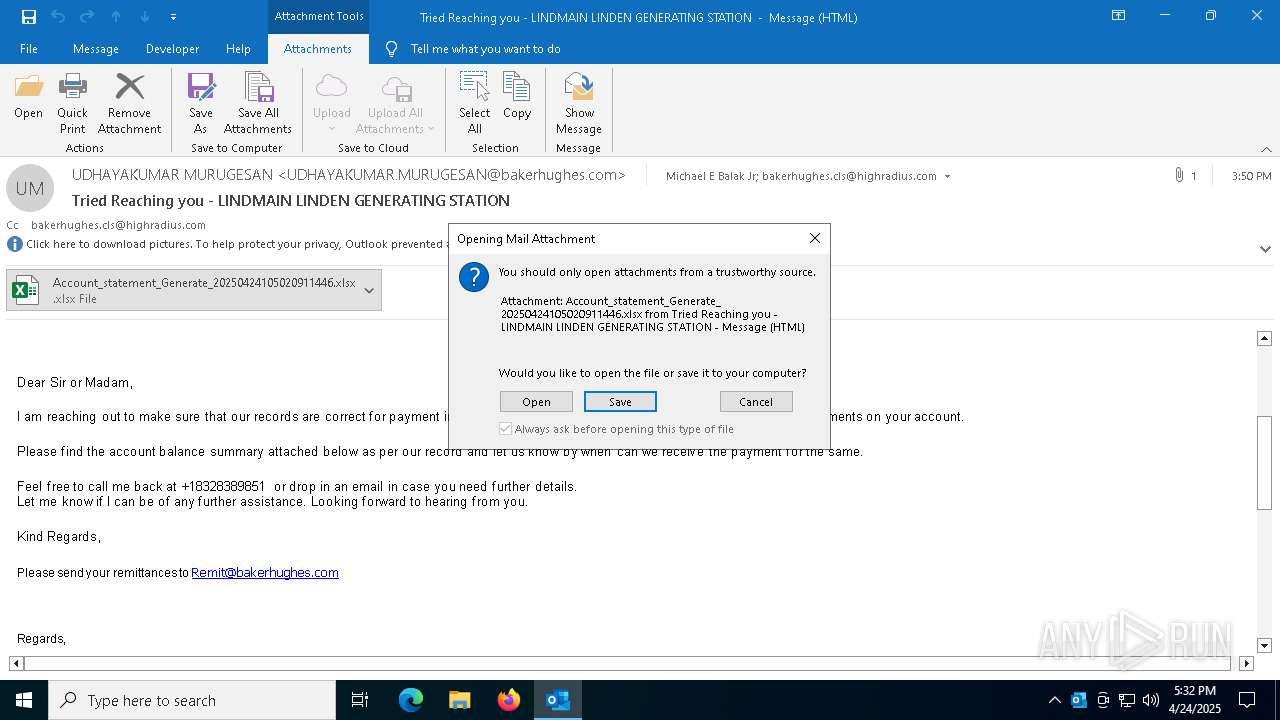Click the paperclip attachment count icon
The image size is (1280, 720).
click(x=1180, y=175)
